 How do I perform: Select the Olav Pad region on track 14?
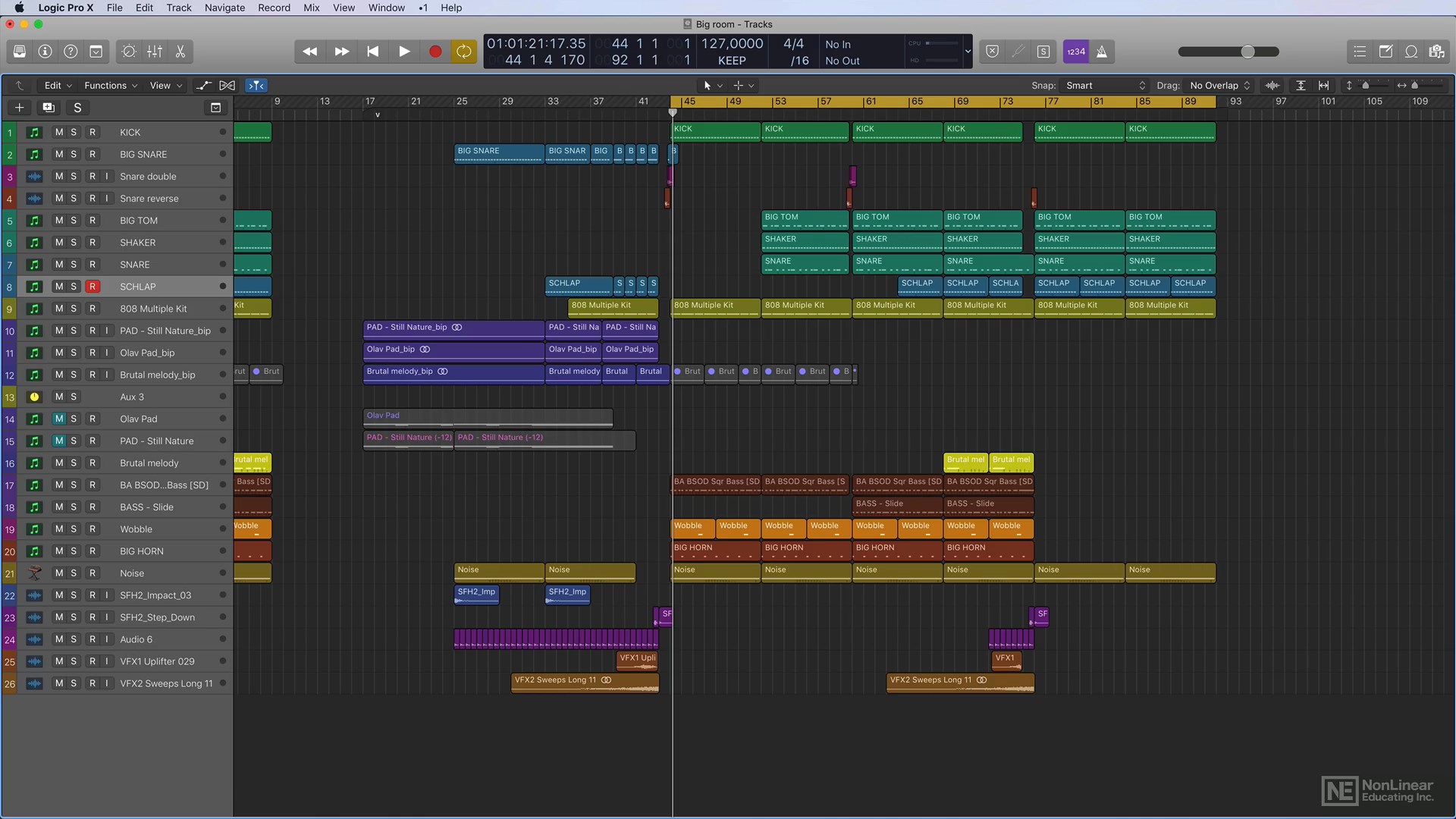(487, 417)
